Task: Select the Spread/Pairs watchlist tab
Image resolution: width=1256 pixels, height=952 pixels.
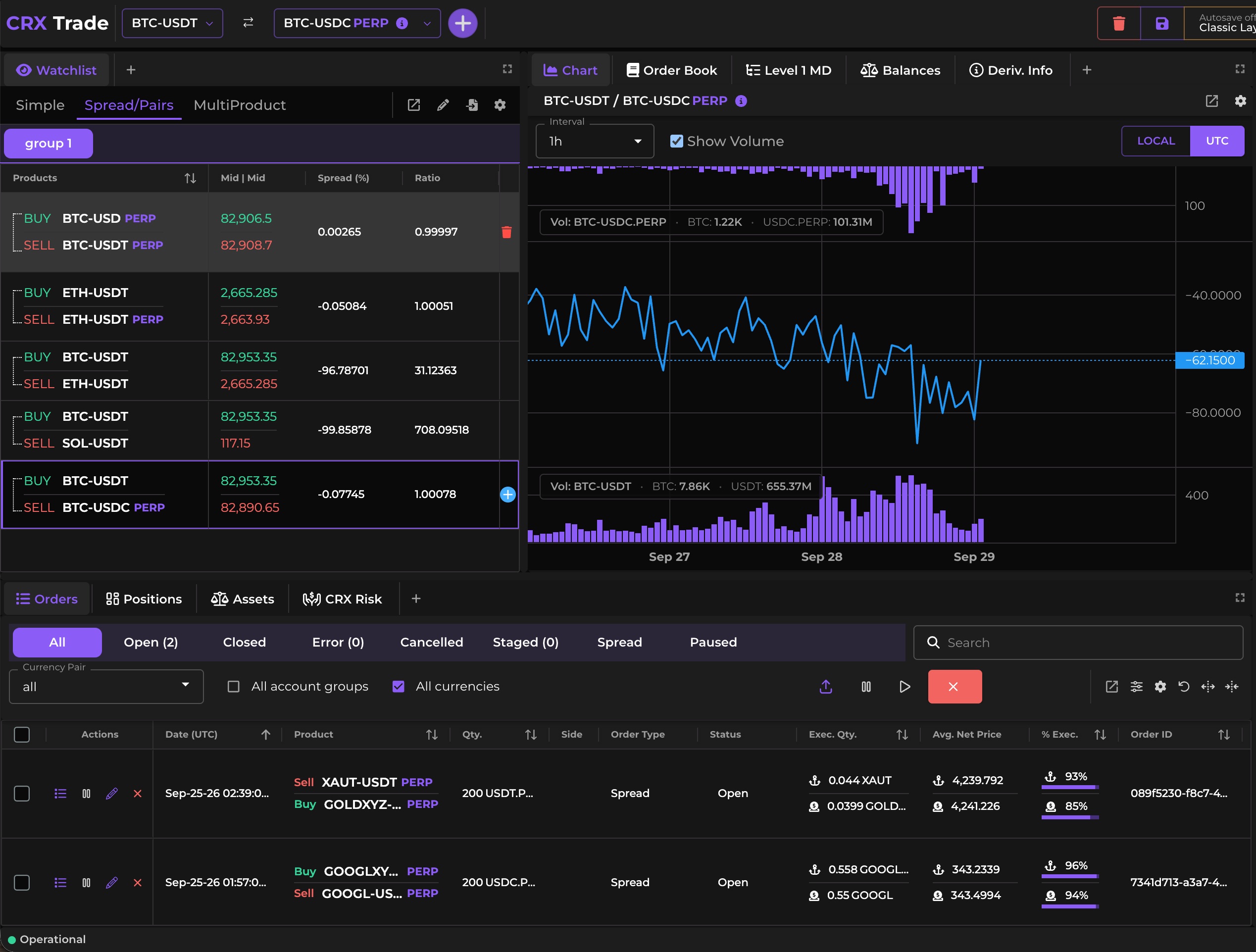Action: tap(129, 105)
